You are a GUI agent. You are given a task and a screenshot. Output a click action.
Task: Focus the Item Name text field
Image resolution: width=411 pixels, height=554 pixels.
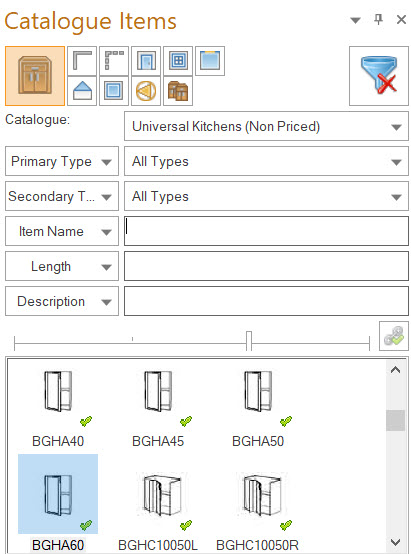click(266, 231)
